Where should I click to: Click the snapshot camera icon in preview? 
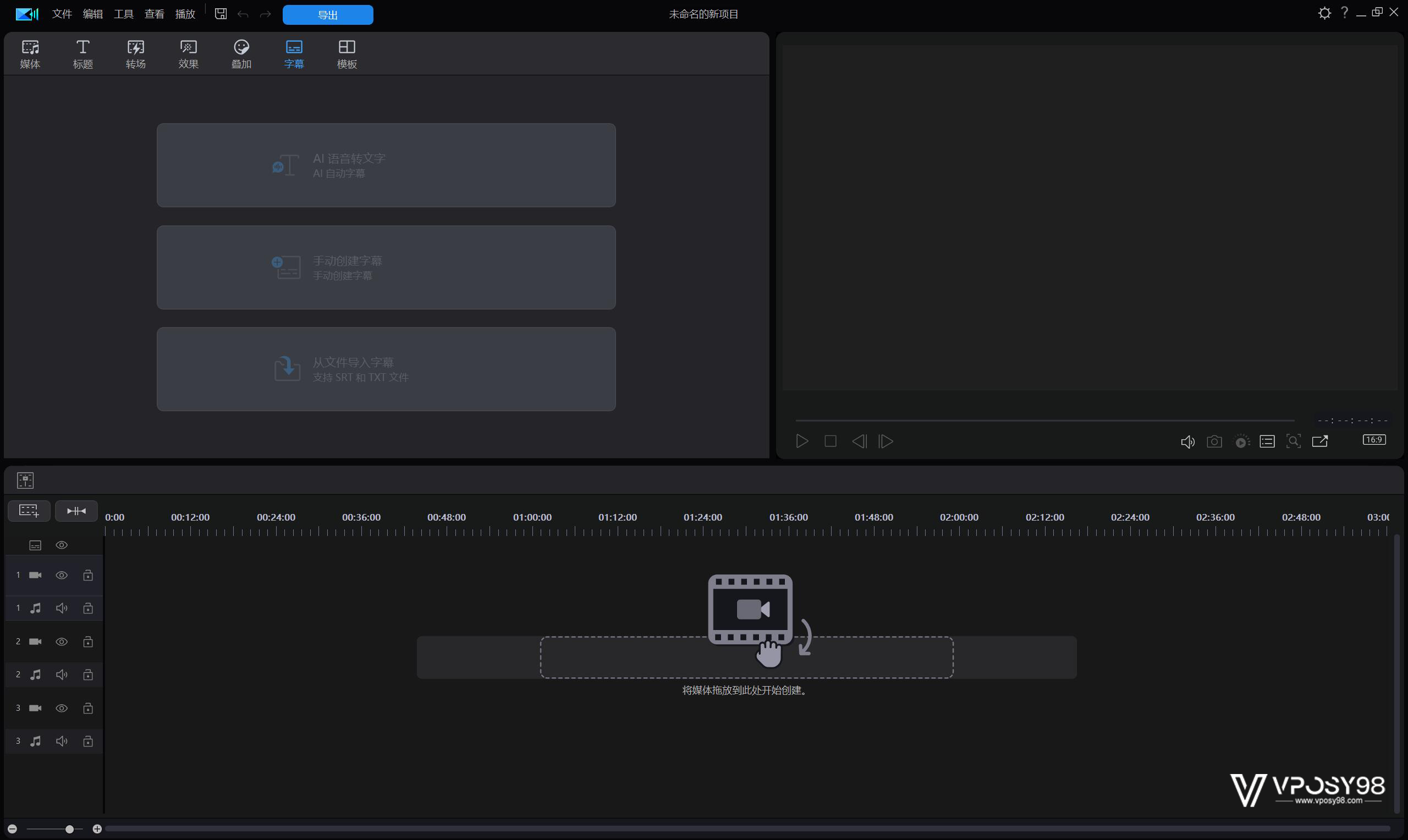(1214, 441)
